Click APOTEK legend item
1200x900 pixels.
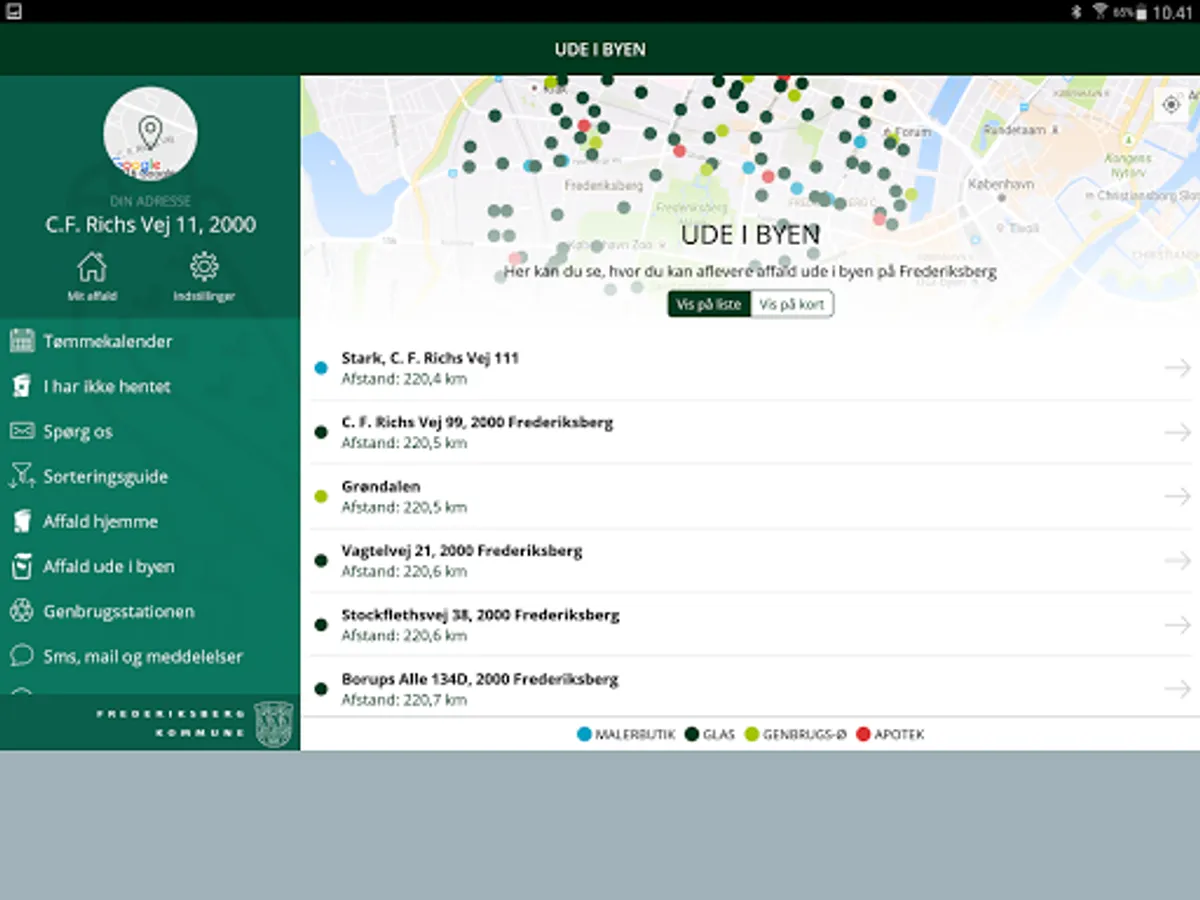point(891,734)
